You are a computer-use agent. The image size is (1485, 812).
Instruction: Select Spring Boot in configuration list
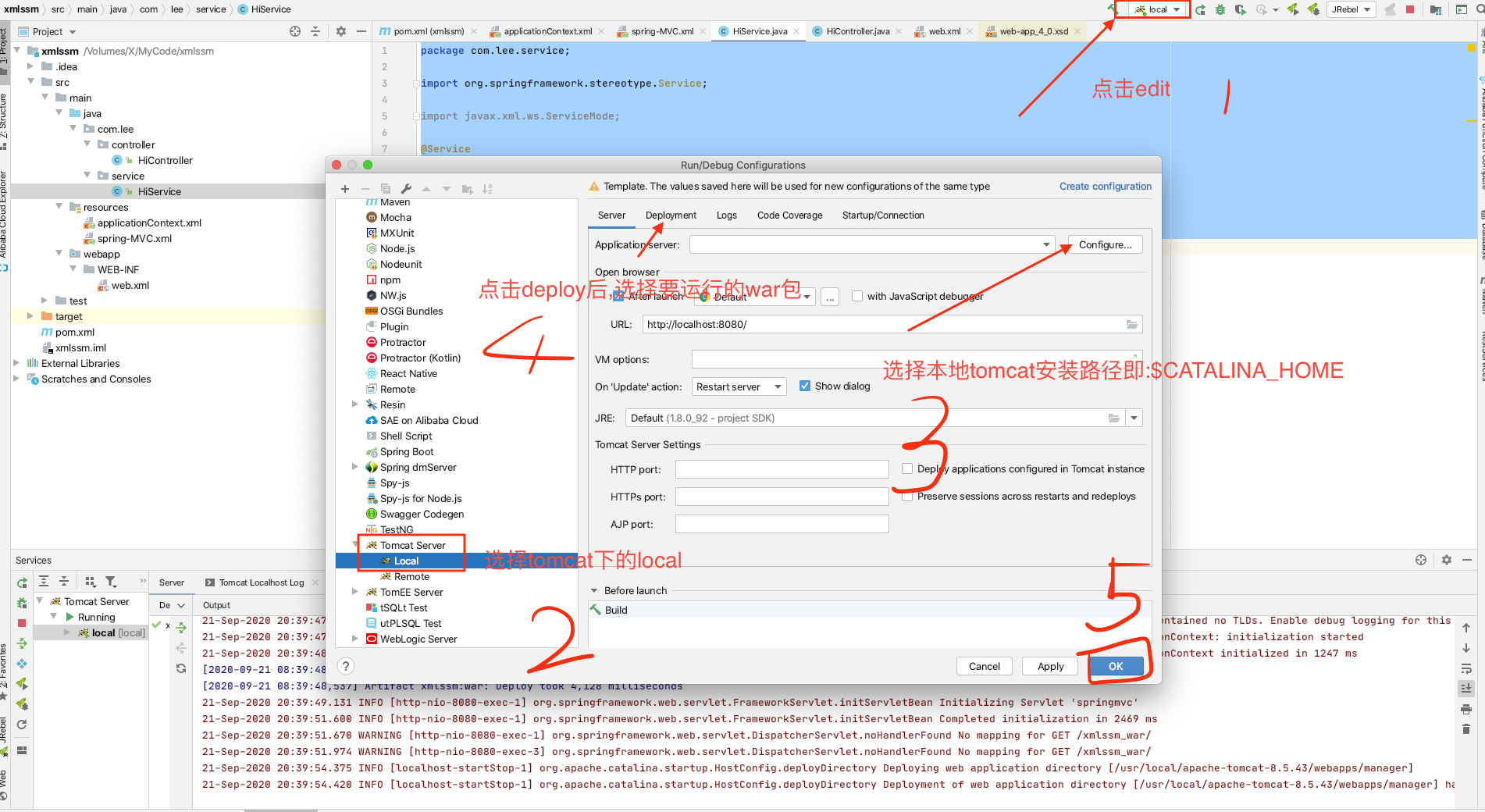pos(407,451)
